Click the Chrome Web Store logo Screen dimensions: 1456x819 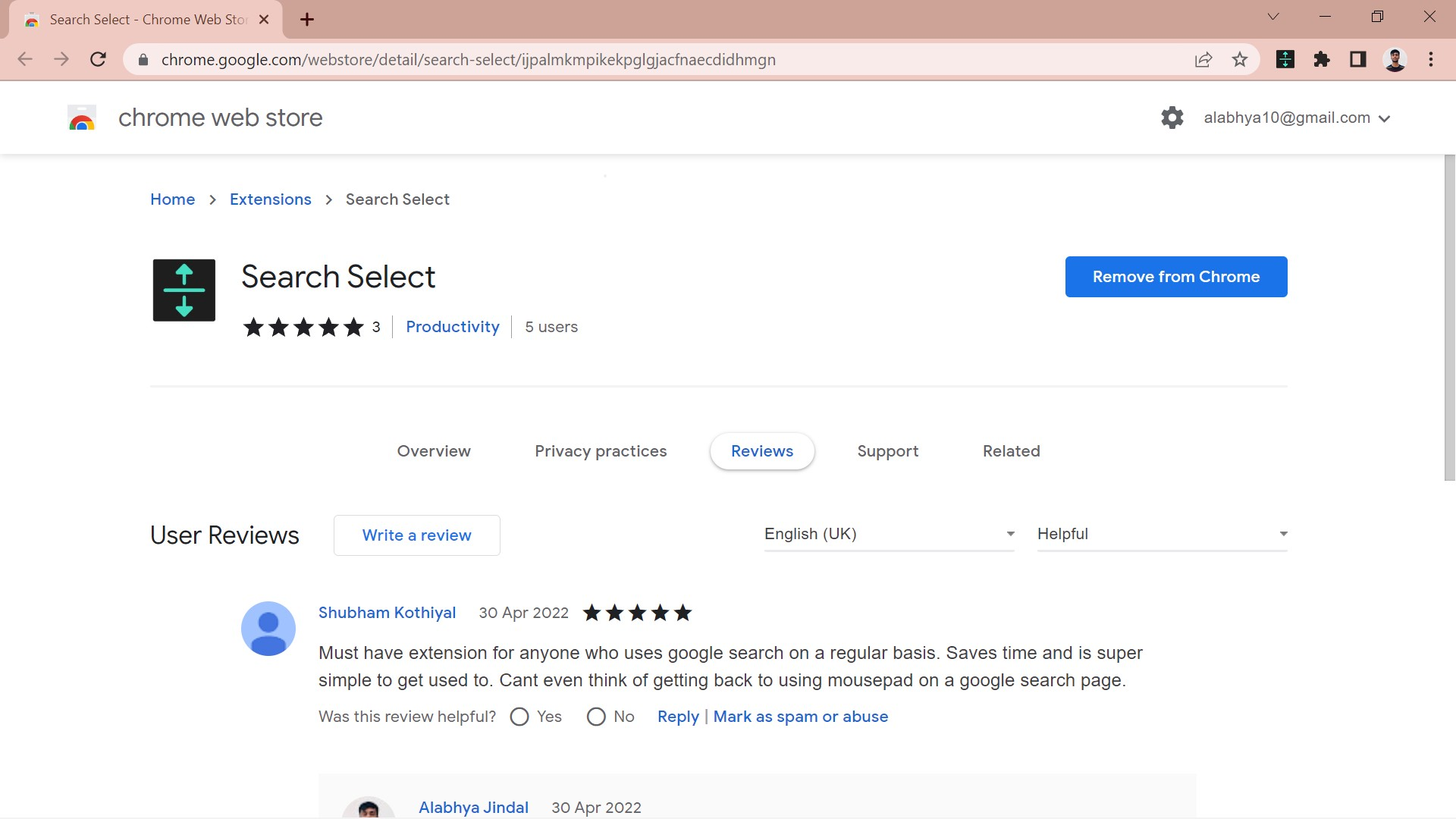(81, 118)
